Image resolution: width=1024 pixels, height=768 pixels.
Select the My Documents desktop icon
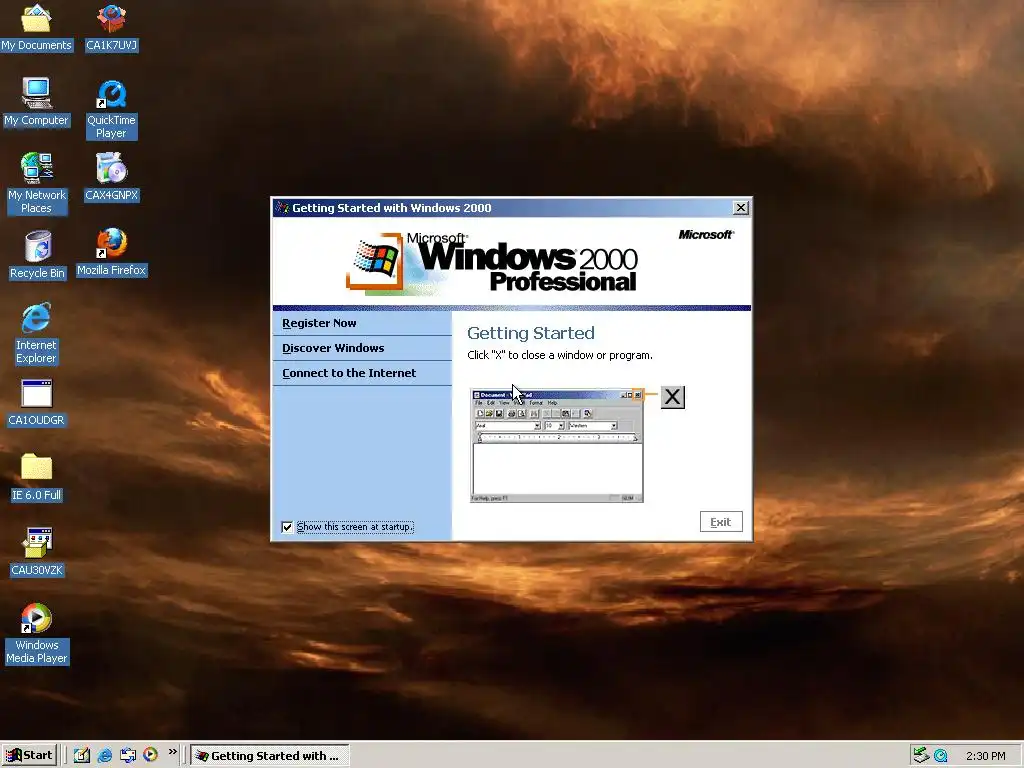37,27
